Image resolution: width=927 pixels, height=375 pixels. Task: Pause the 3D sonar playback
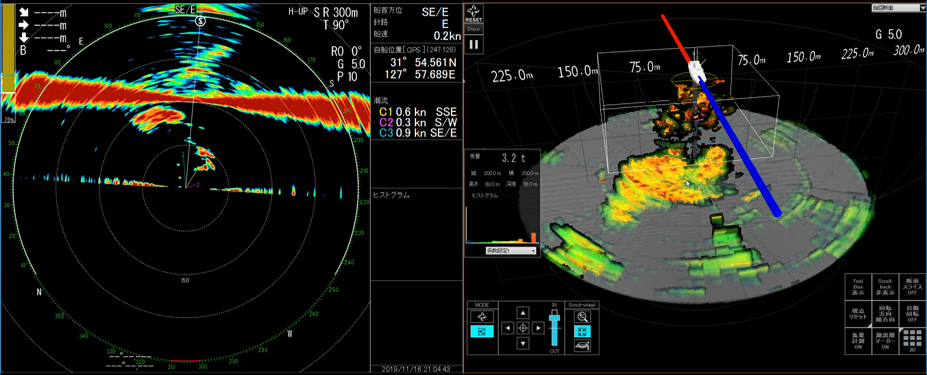tap(474, 44)
